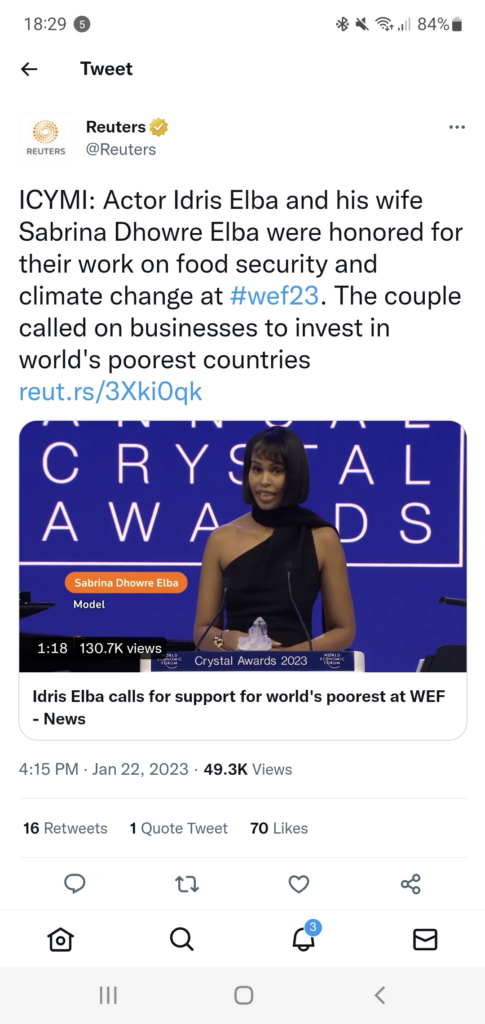This screenshot has height=1024, width=485.
Task: Tap Android home navigation button
Action: pos(243,995)
